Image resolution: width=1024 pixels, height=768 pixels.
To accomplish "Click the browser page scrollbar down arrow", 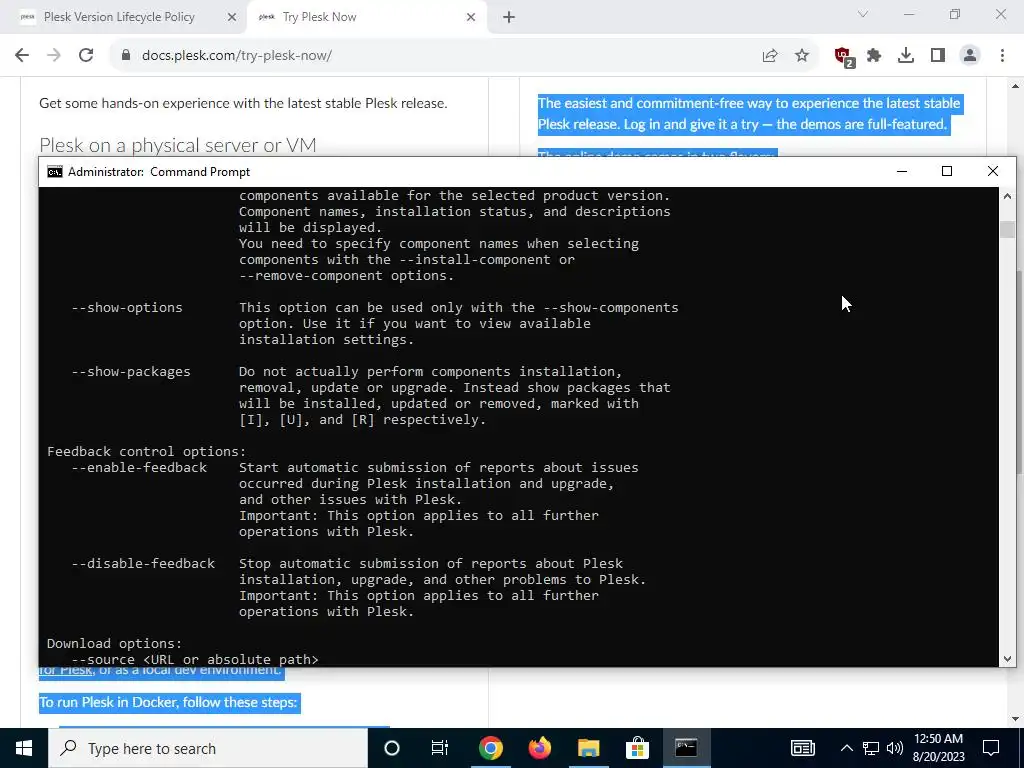I will [x=1016, y=719].
